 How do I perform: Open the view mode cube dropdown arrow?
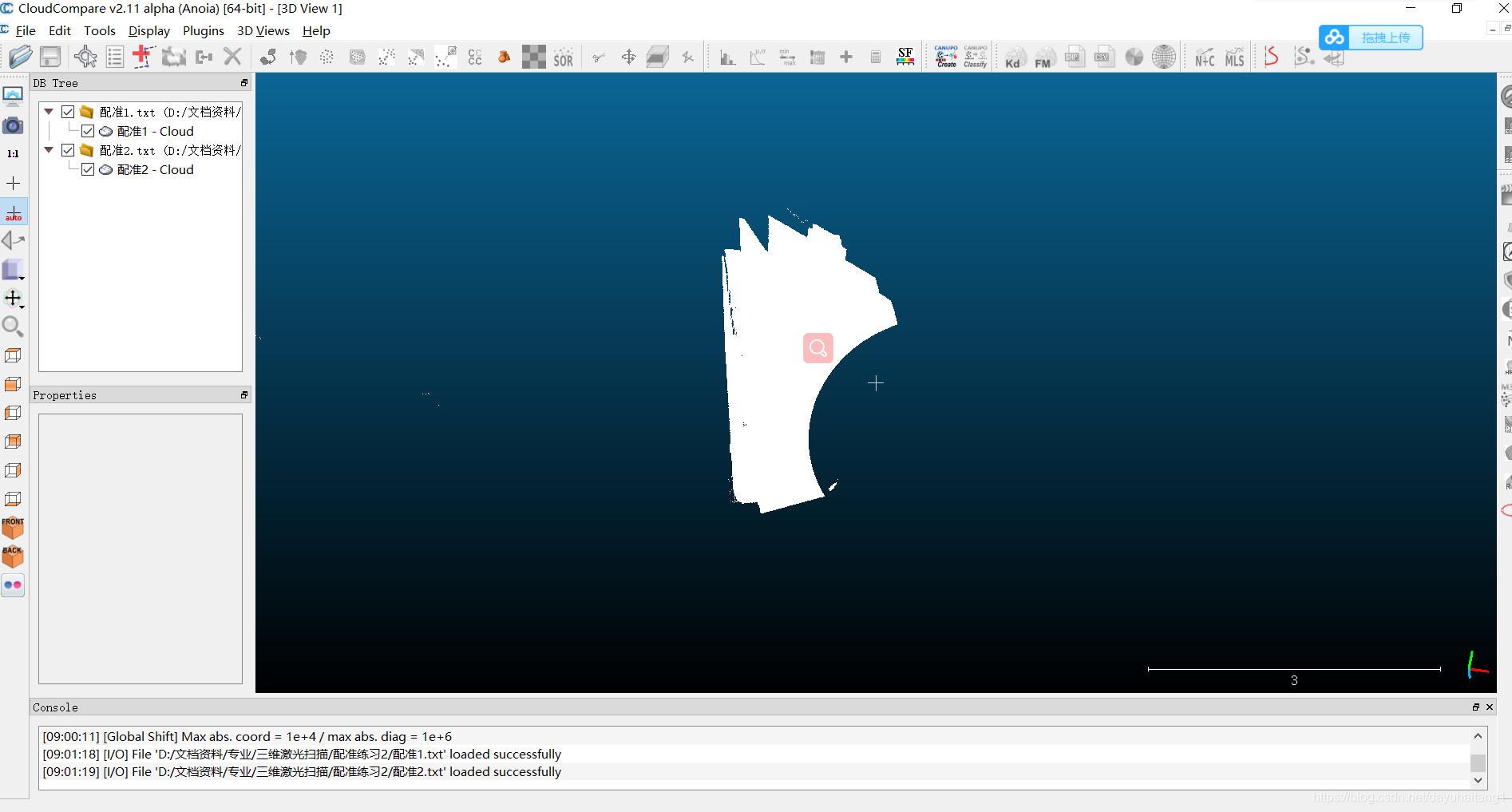22,279
